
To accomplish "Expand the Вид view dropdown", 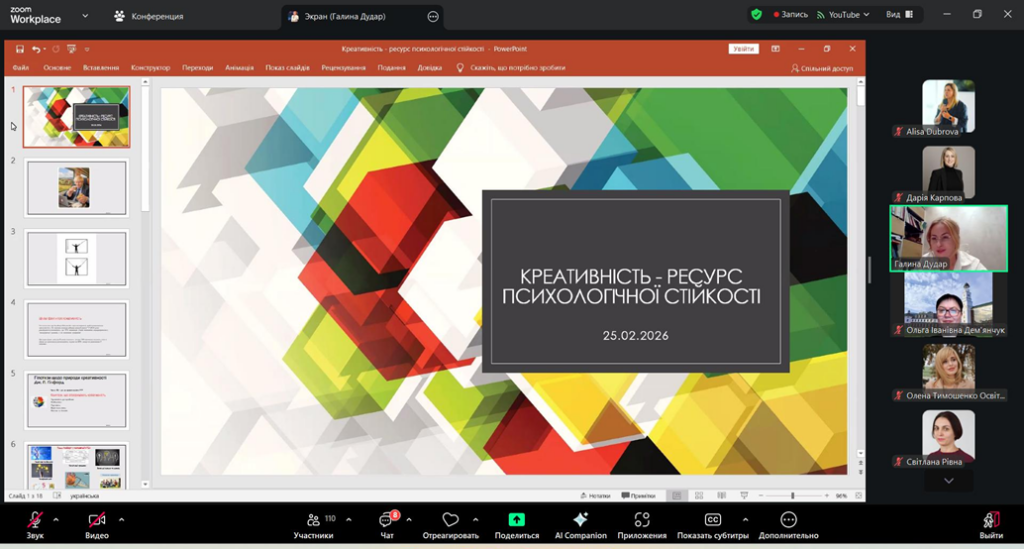I will point(898,15).
